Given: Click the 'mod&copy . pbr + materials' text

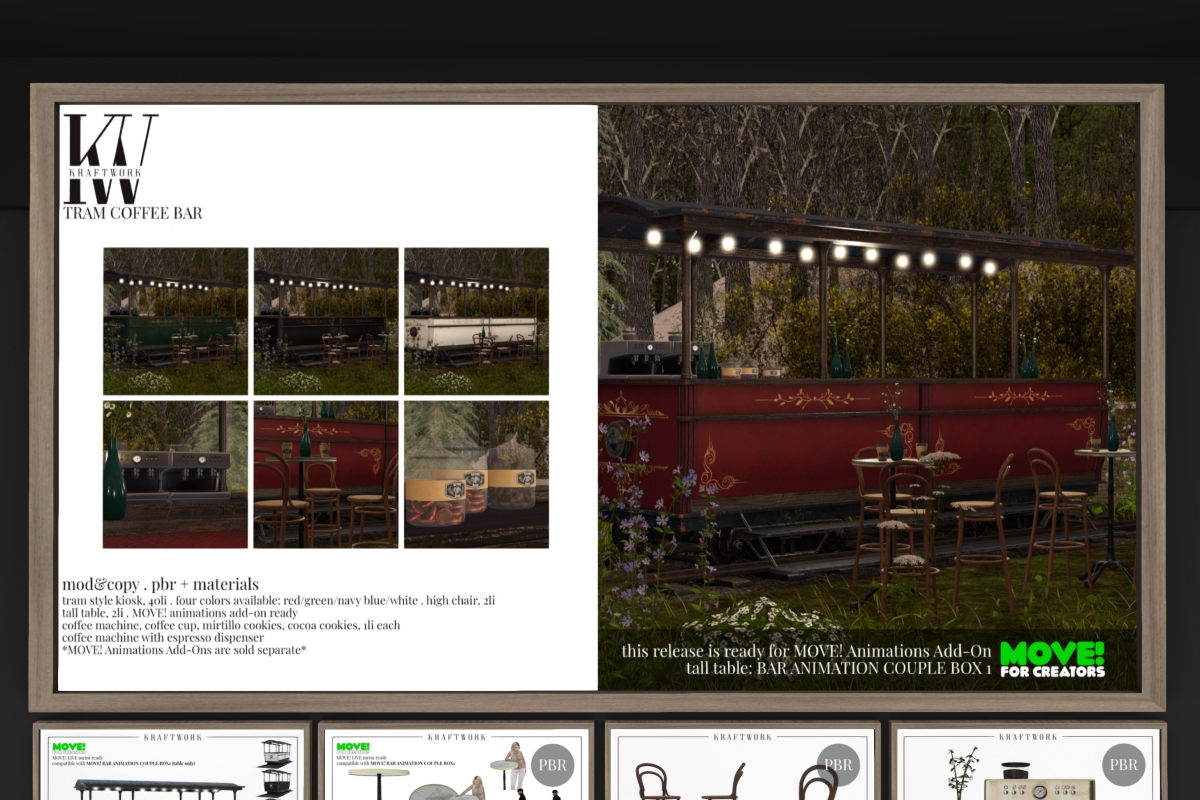Looking at the screenshot, I should point(160,584).
